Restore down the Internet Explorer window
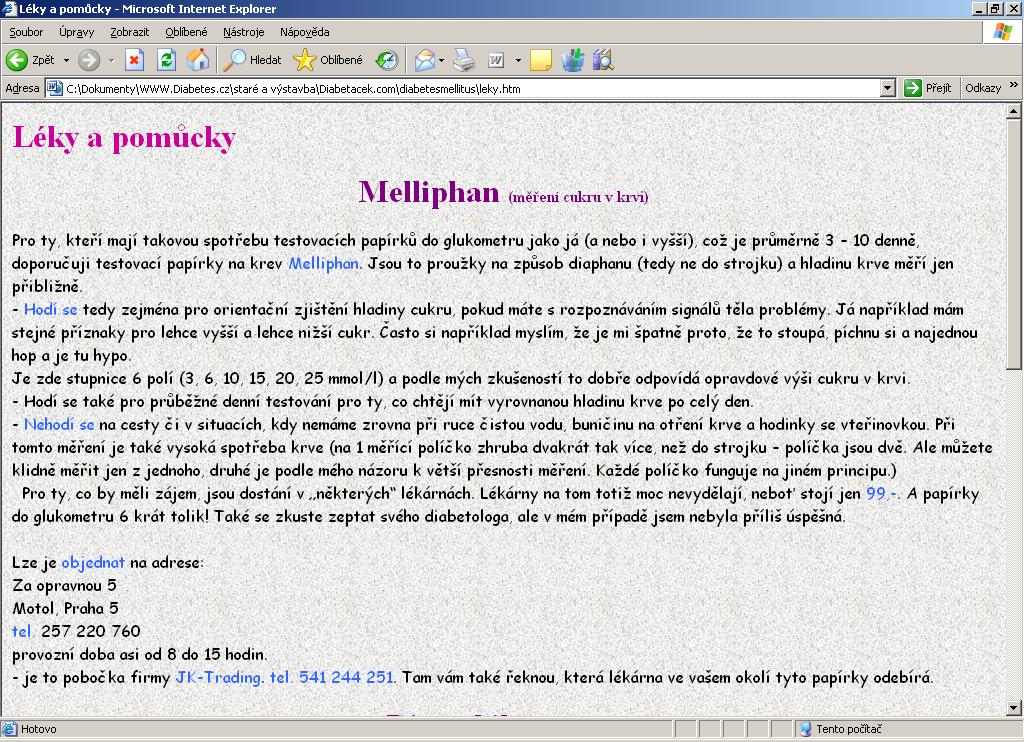This screenshot has height=742, width=1024. [995, 8]
